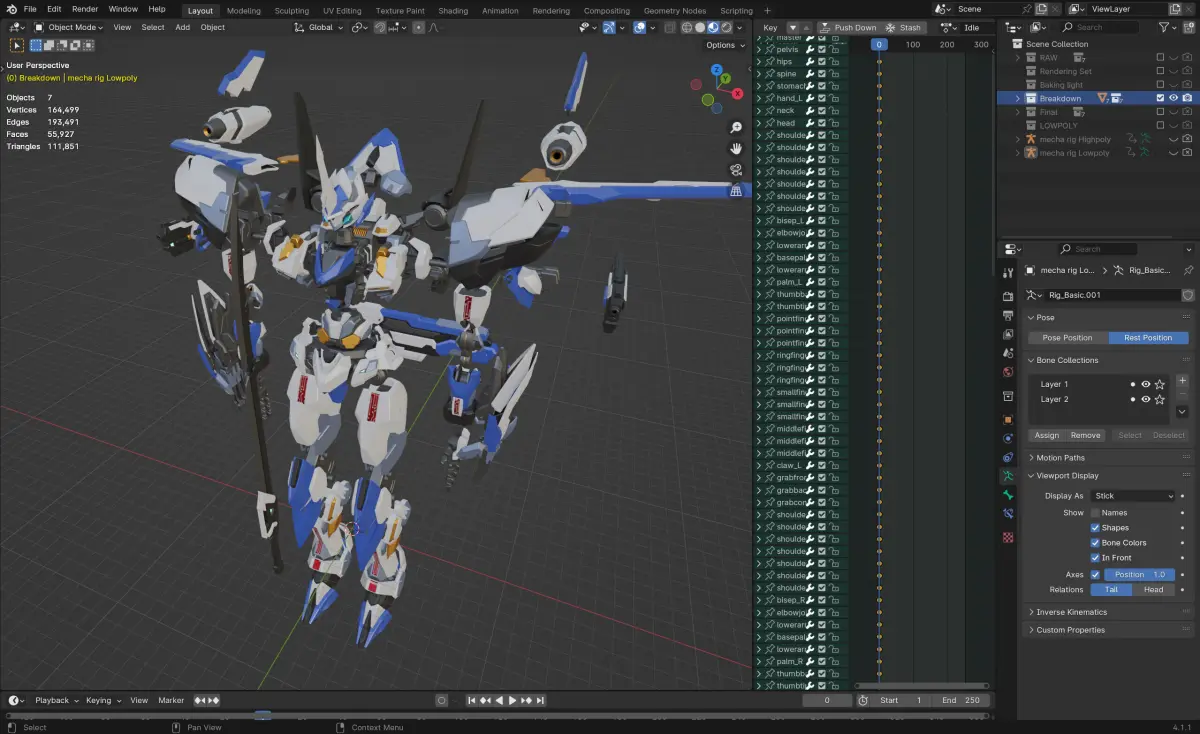Hide the Breakdown collection using eye icon
Image resolution: width=1200 pixels, height=734 pixels.
click(1174, 98)
